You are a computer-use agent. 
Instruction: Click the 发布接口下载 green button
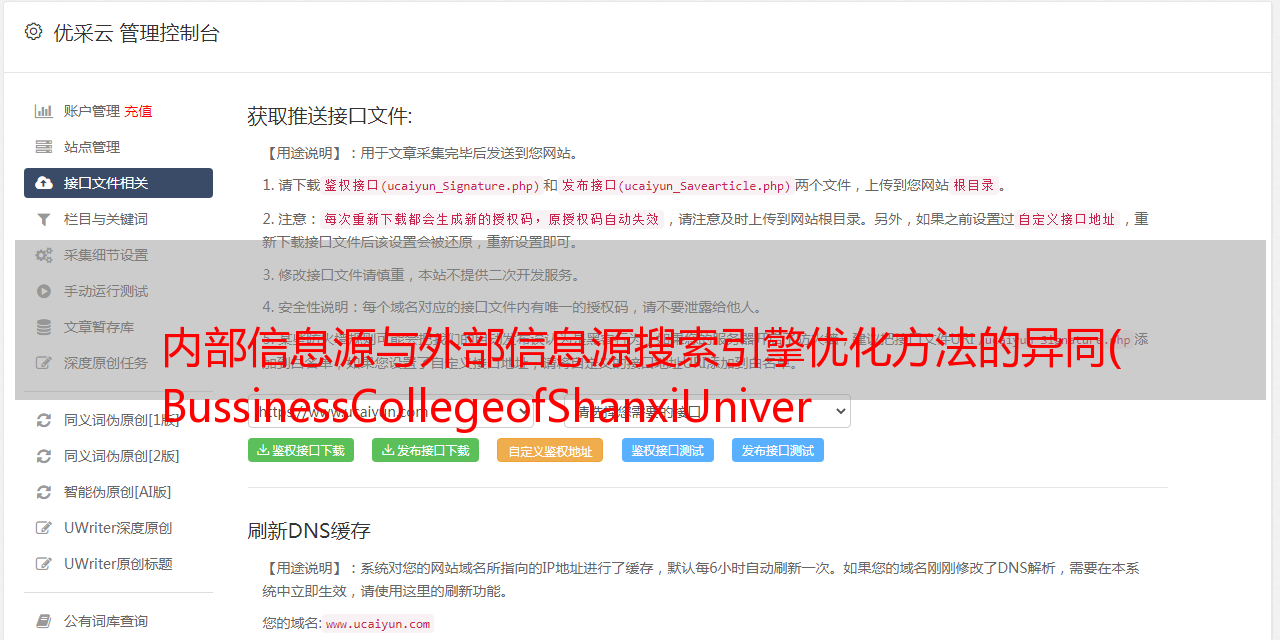(x=425, y=450)
